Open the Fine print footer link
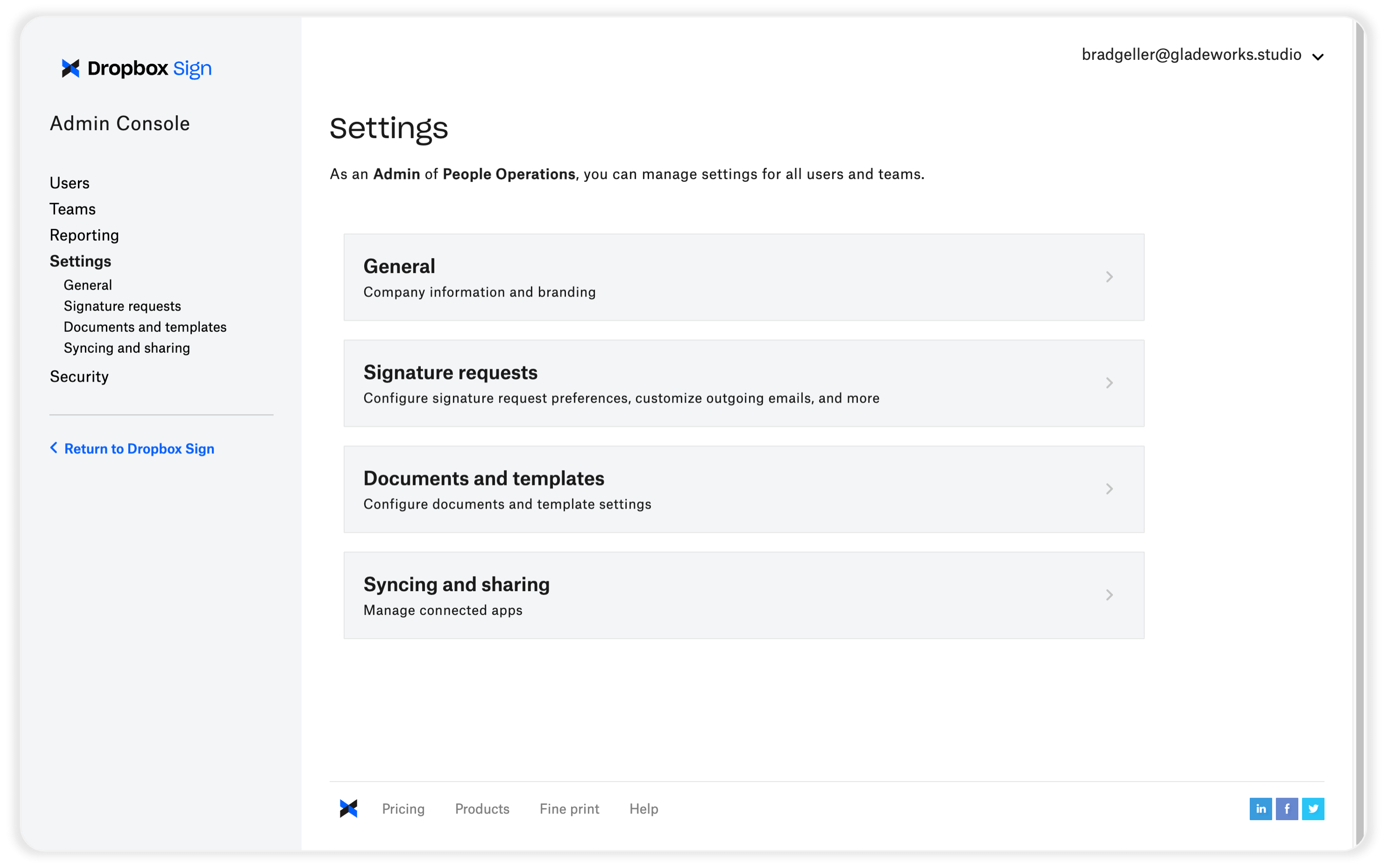This screenshot has width=1386, height=868. pyautogui.click(x=569, y=809)
